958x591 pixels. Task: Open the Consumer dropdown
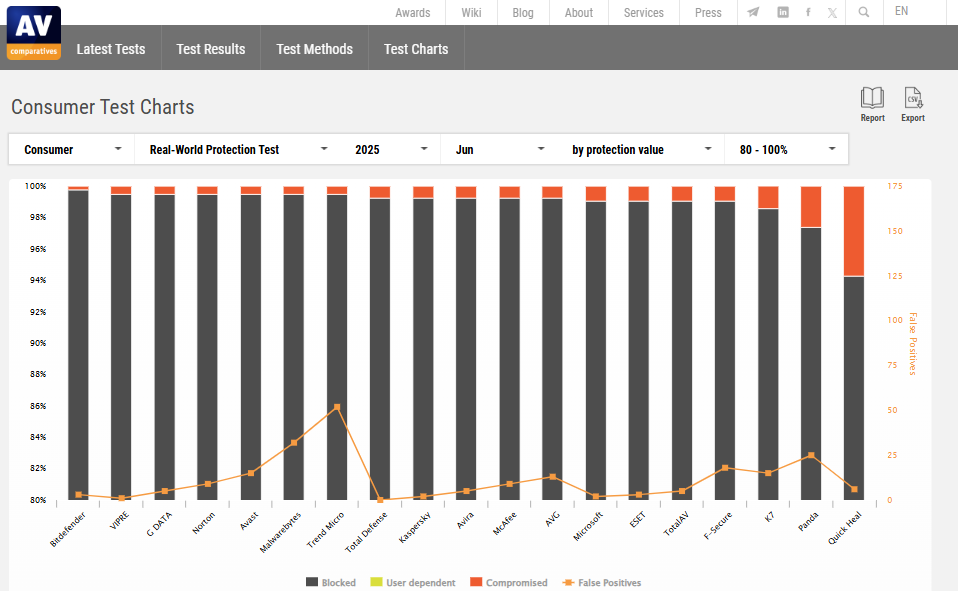(x=72, y=150)
